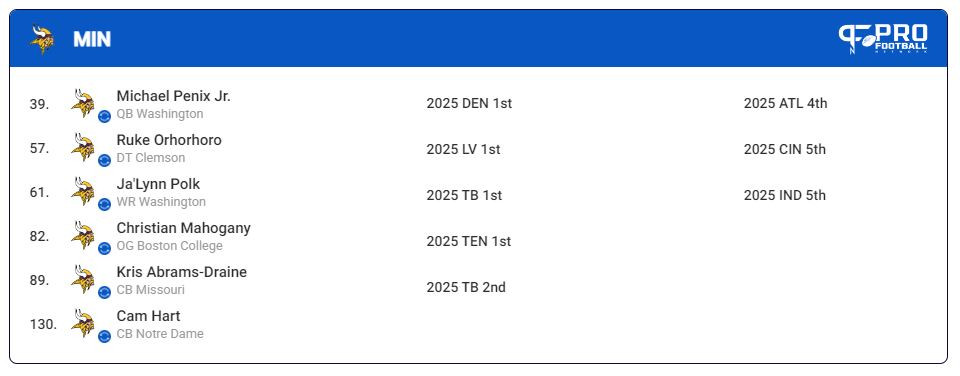The width and height of the screenshot is (960, 376).
Task: Open the Pro Football Network logo
Action: (883, 39)
